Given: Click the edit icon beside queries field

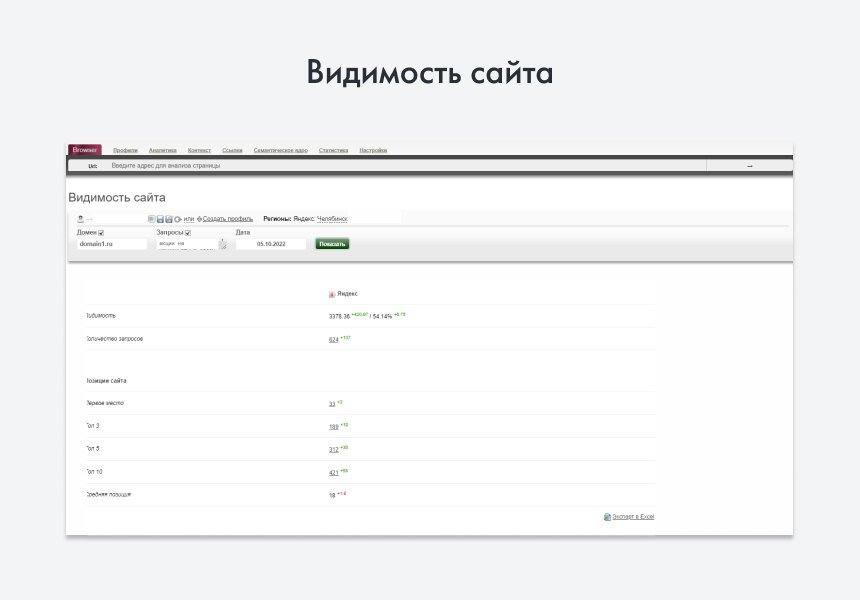Looking at the screenshot, I should pyautogui.click(x=223, y=244).
